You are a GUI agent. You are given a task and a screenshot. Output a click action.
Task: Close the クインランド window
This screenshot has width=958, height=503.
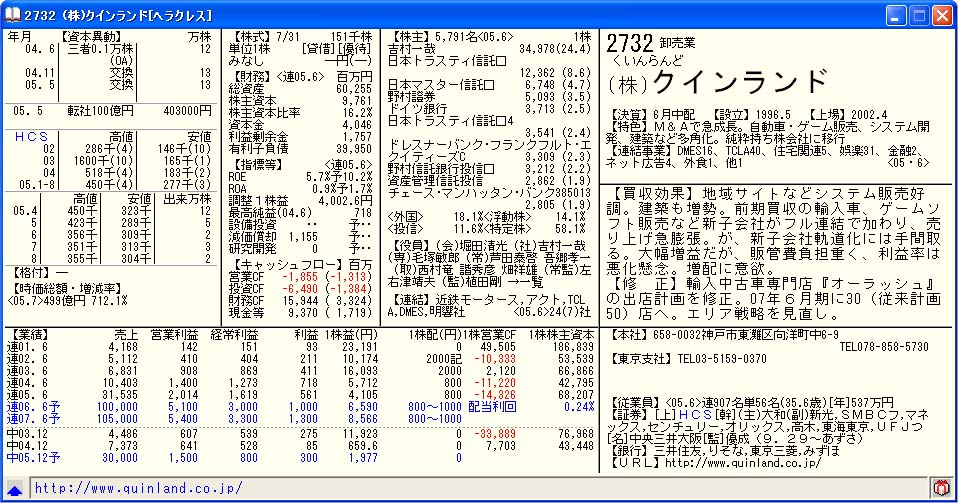click(x=942, y=14)
